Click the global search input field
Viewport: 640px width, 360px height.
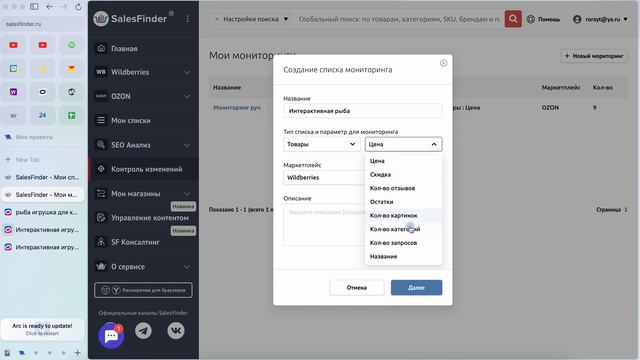click(x=399, y=19)
